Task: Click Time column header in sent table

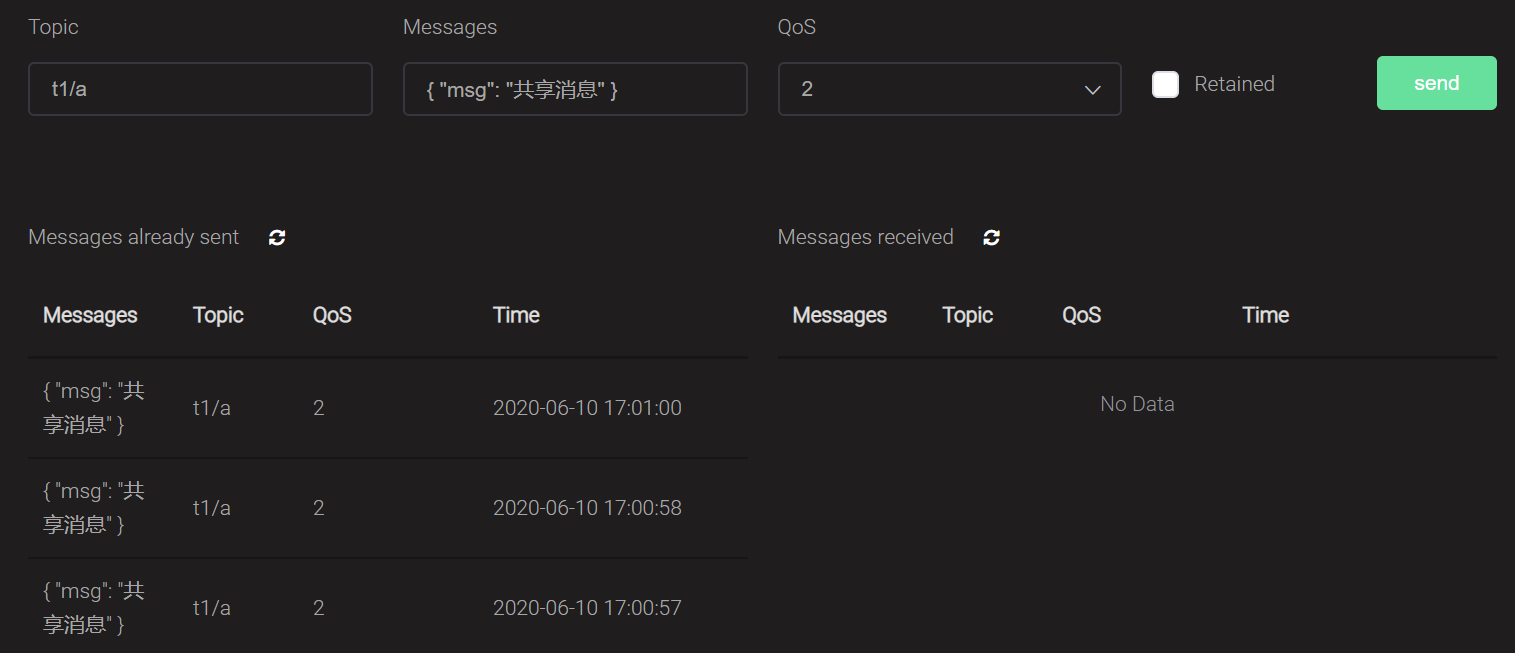Action: 516,315
